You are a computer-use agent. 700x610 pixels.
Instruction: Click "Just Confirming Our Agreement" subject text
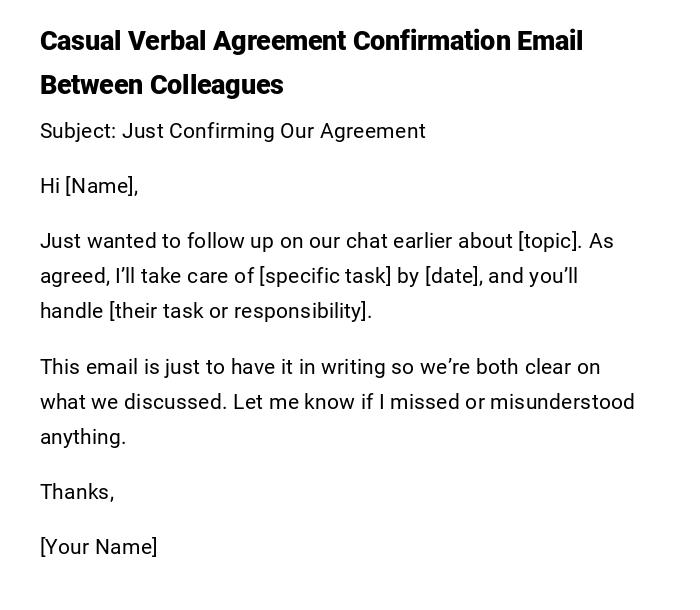point(274,131)
